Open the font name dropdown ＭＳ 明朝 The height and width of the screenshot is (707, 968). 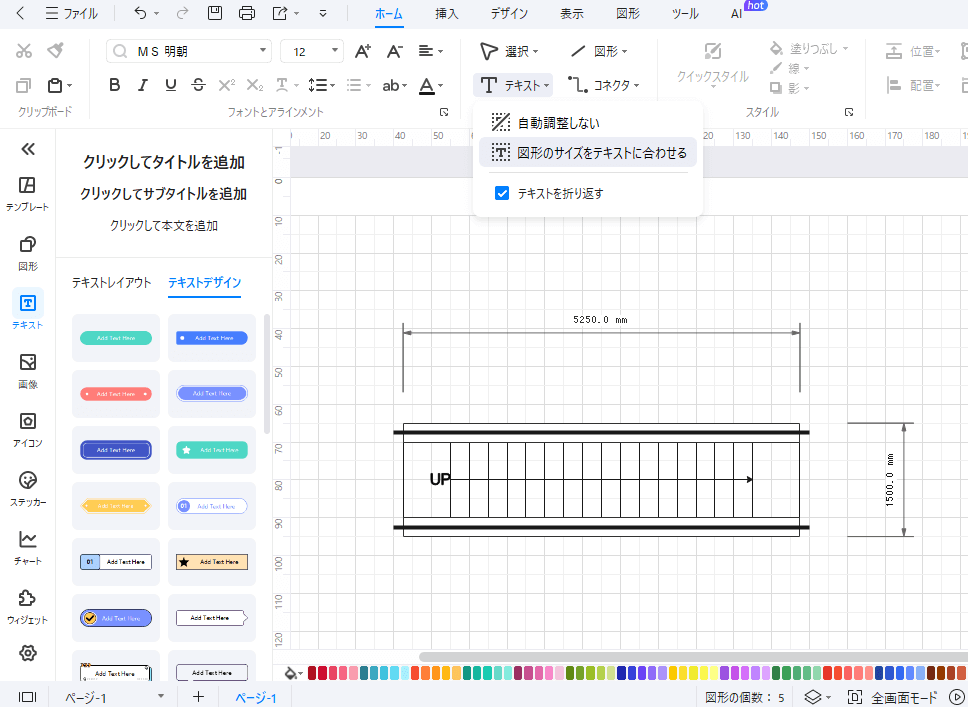pos(189,51)
